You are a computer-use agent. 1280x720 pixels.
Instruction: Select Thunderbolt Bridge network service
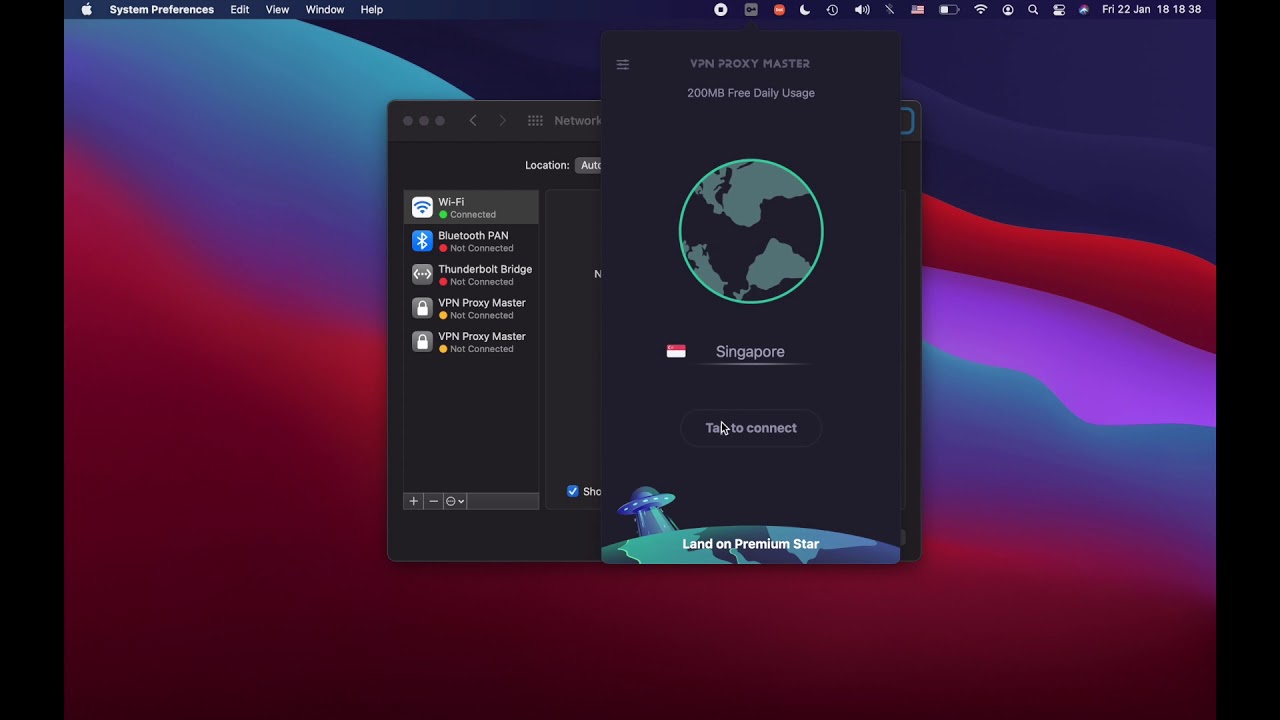[471, 275]
